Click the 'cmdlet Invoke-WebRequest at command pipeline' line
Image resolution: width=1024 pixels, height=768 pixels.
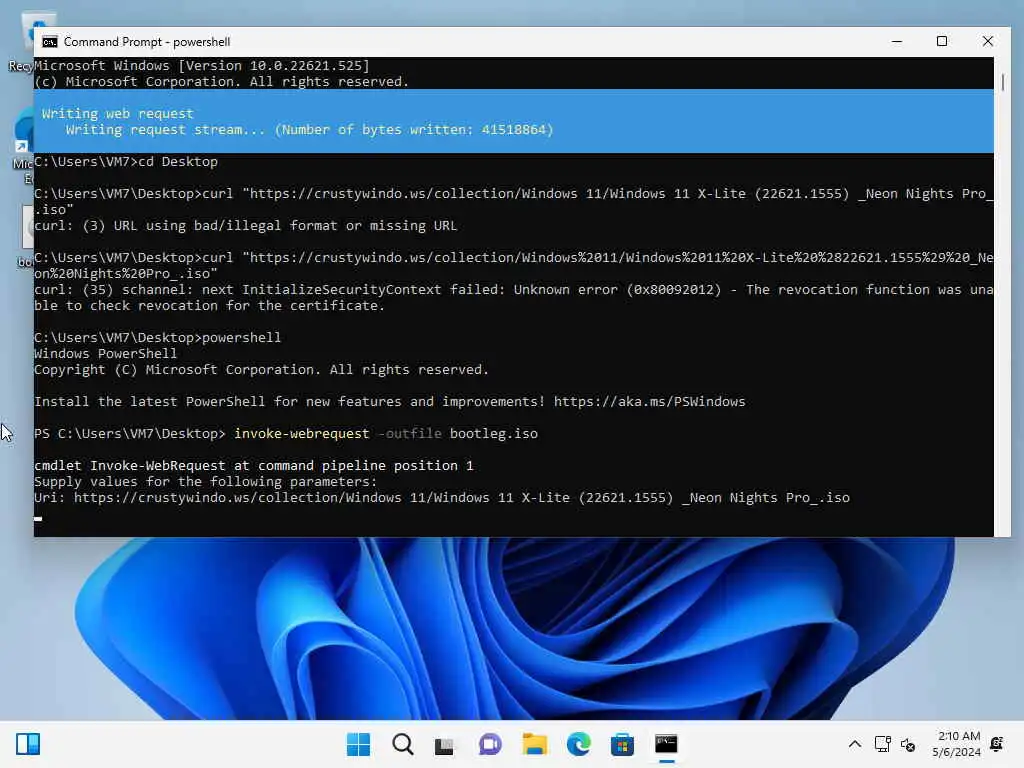(x=253, y=466)
